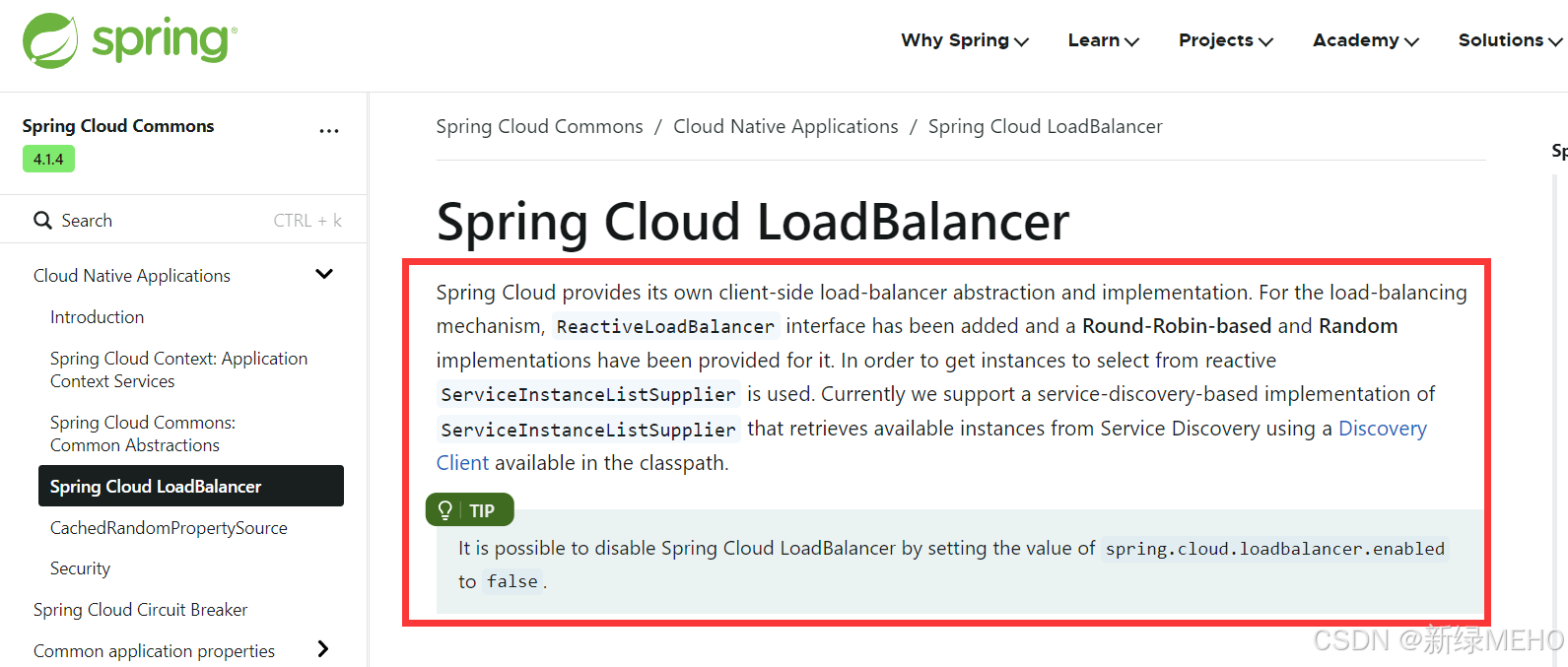1568x667 pixels.
Task: Click Cloud Native Applications breadcrumb link
Action: 785,126
